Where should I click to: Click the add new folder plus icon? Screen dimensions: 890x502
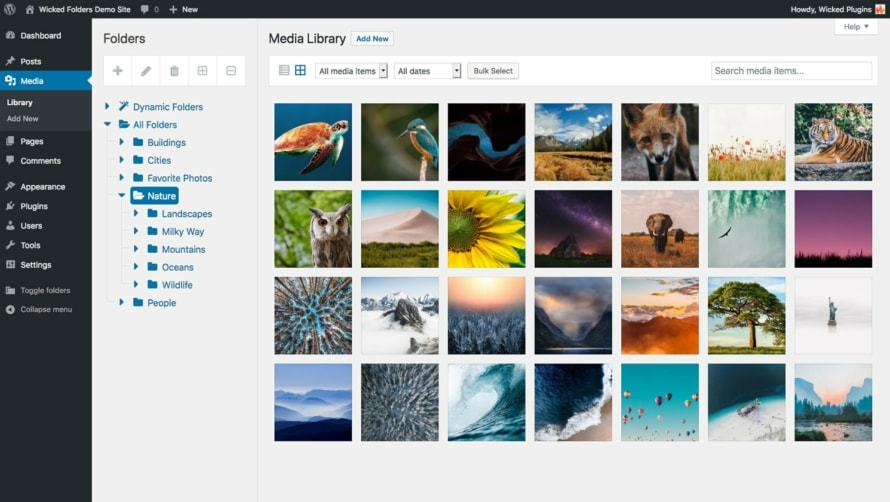118,71
